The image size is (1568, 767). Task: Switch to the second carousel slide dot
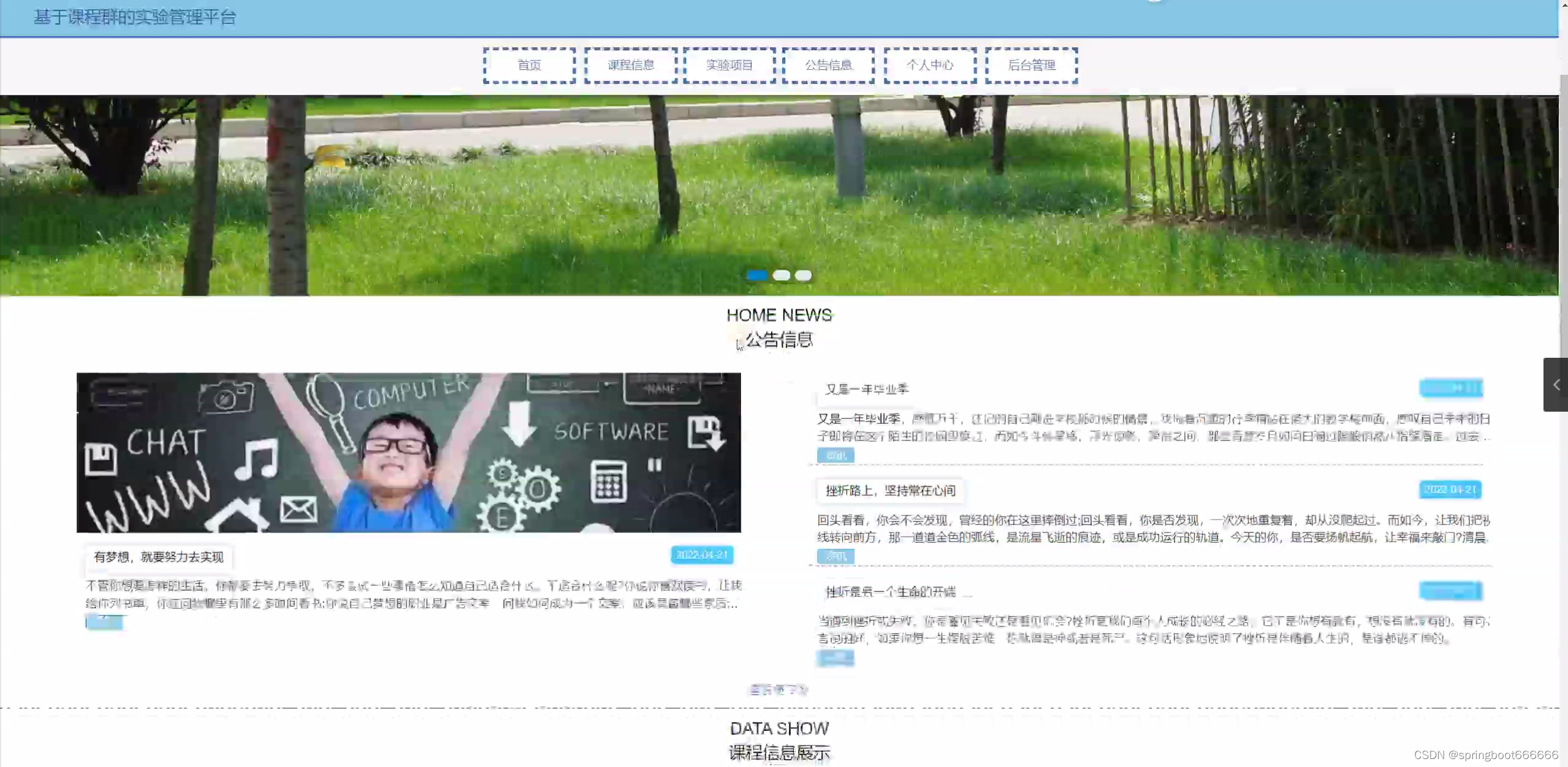(781, 276)
